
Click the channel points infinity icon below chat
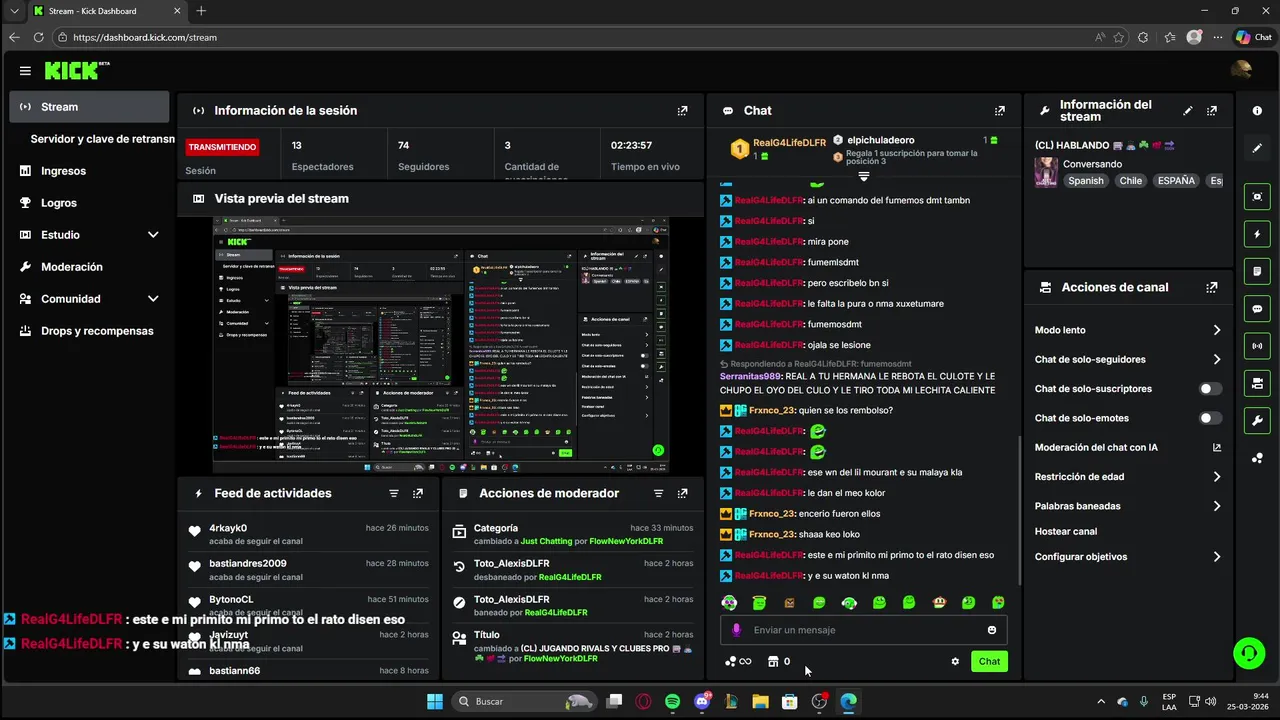pyautogui.click(x=738, y=661)
